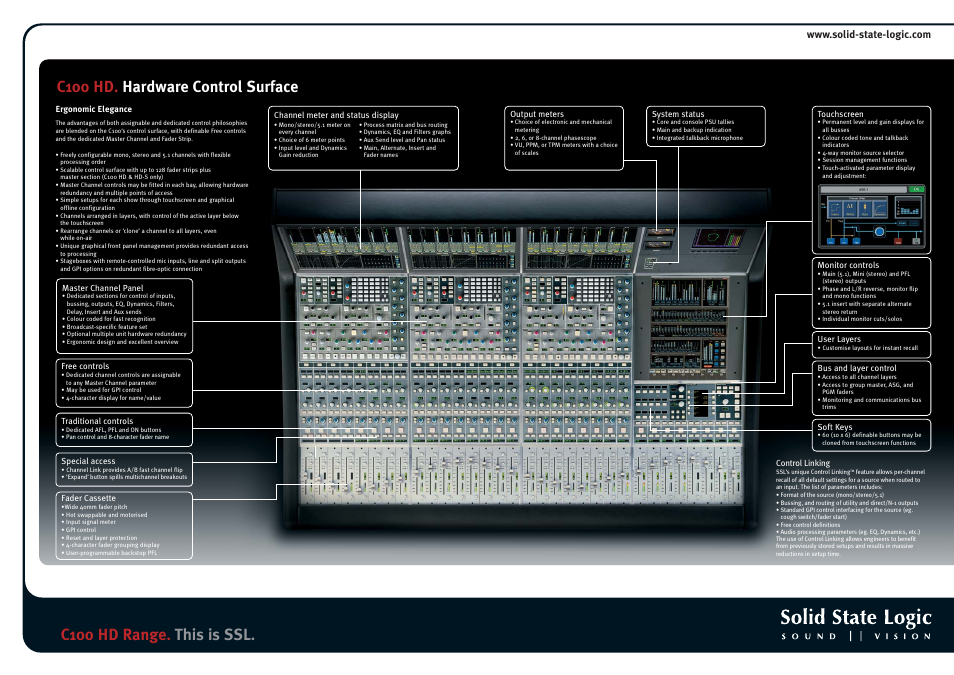
Task: Click the "User Layers" heading
Action: click(x=838, y=339)
